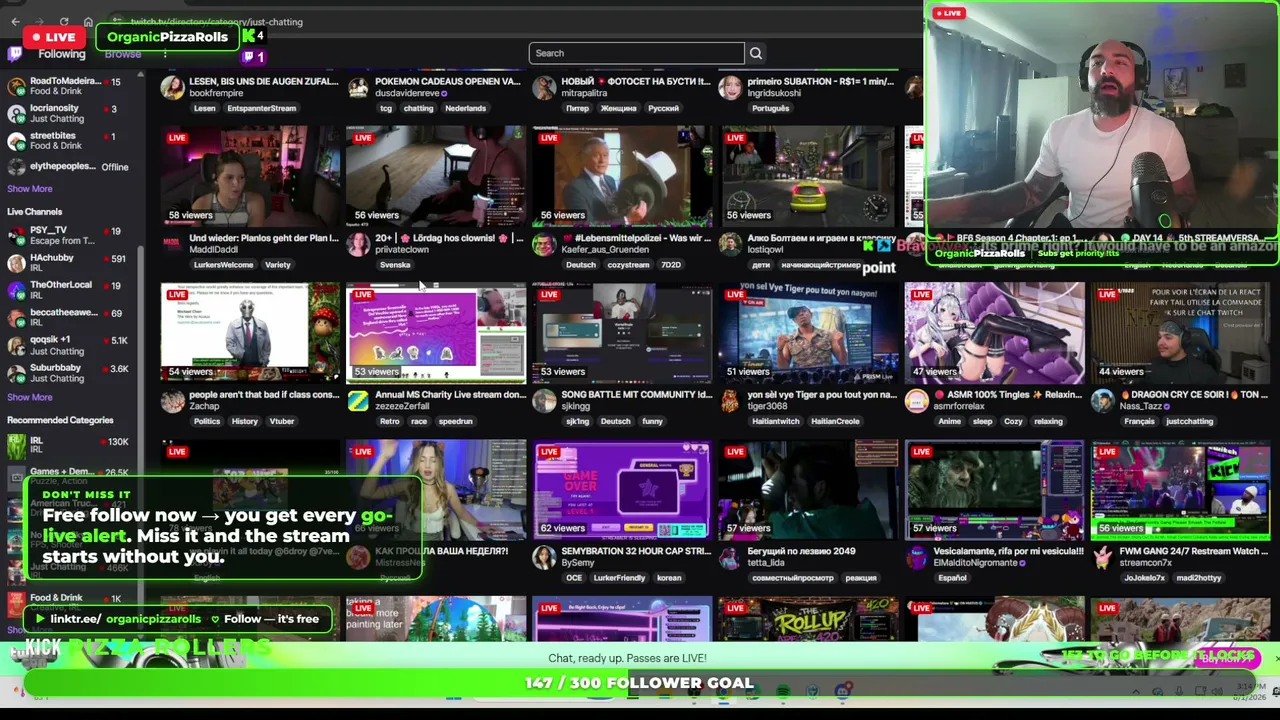Open the MaddiDaddl stream thumbnail
1280x720 pixels.
pos(250,176)
